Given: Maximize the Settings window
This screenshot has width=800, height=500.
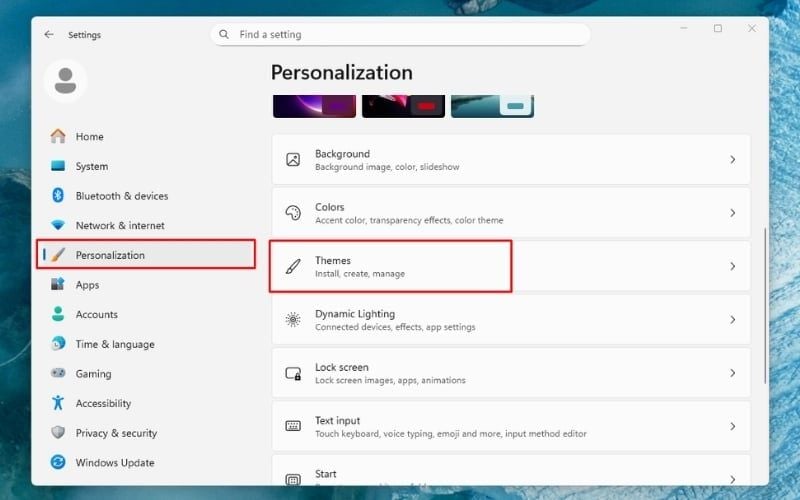Looking at the screenshot, I should [718, 29].
